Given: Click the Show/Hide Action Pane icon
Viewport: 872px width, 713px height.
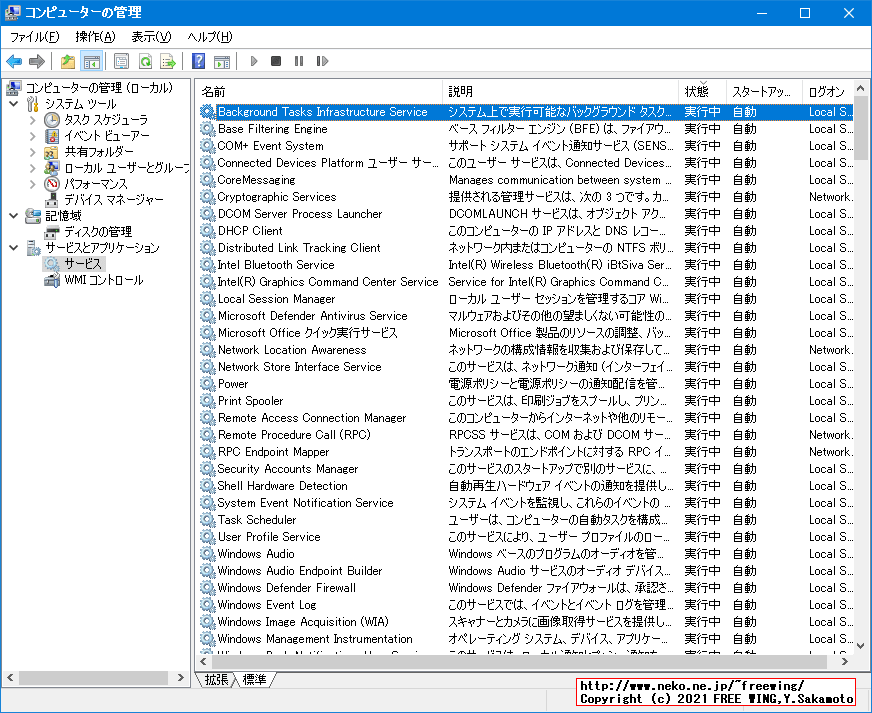Looking at the screenshot, I should tap(224, 61).
